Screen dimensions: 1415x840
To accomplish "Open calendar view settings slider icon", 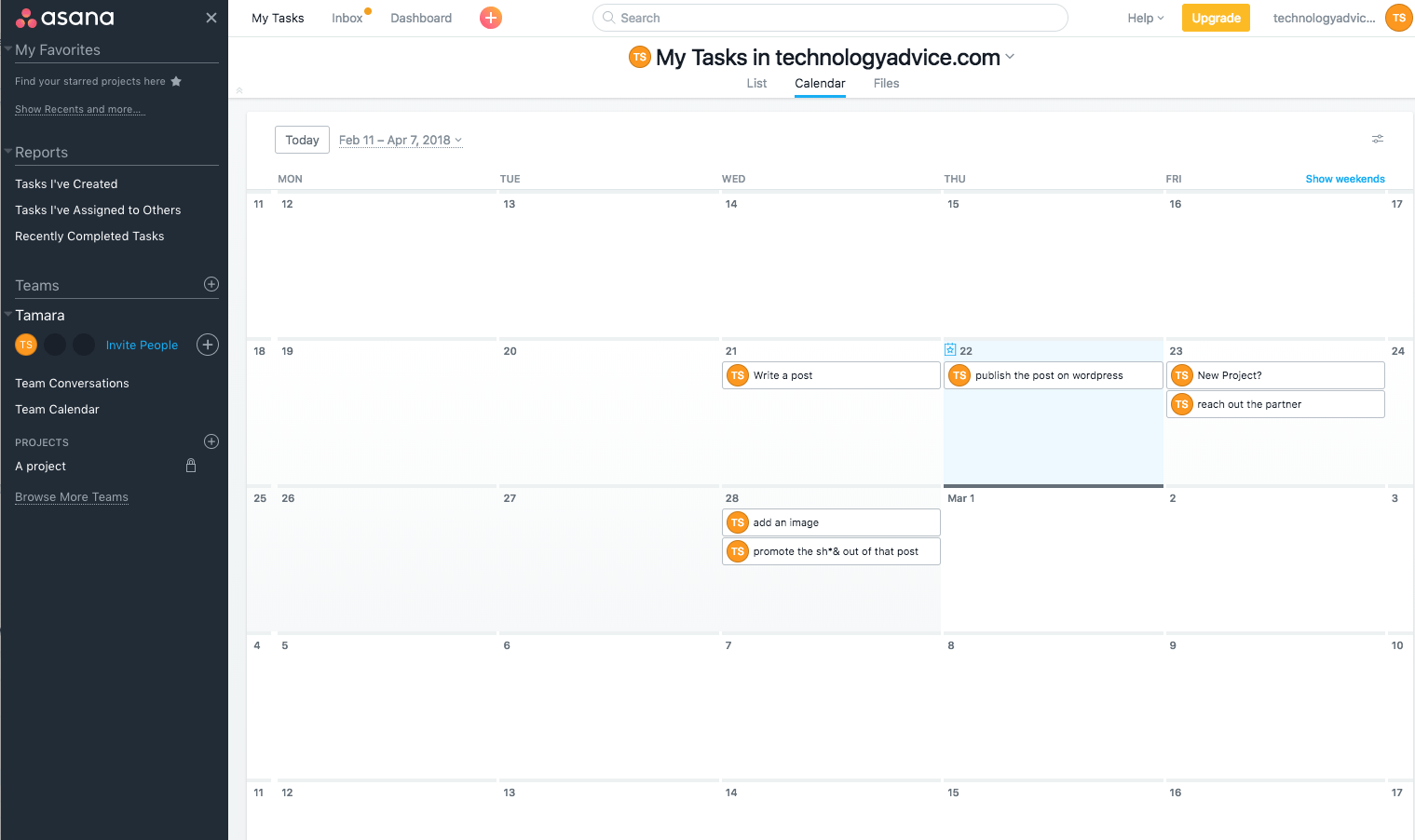I will [1378, 139].
